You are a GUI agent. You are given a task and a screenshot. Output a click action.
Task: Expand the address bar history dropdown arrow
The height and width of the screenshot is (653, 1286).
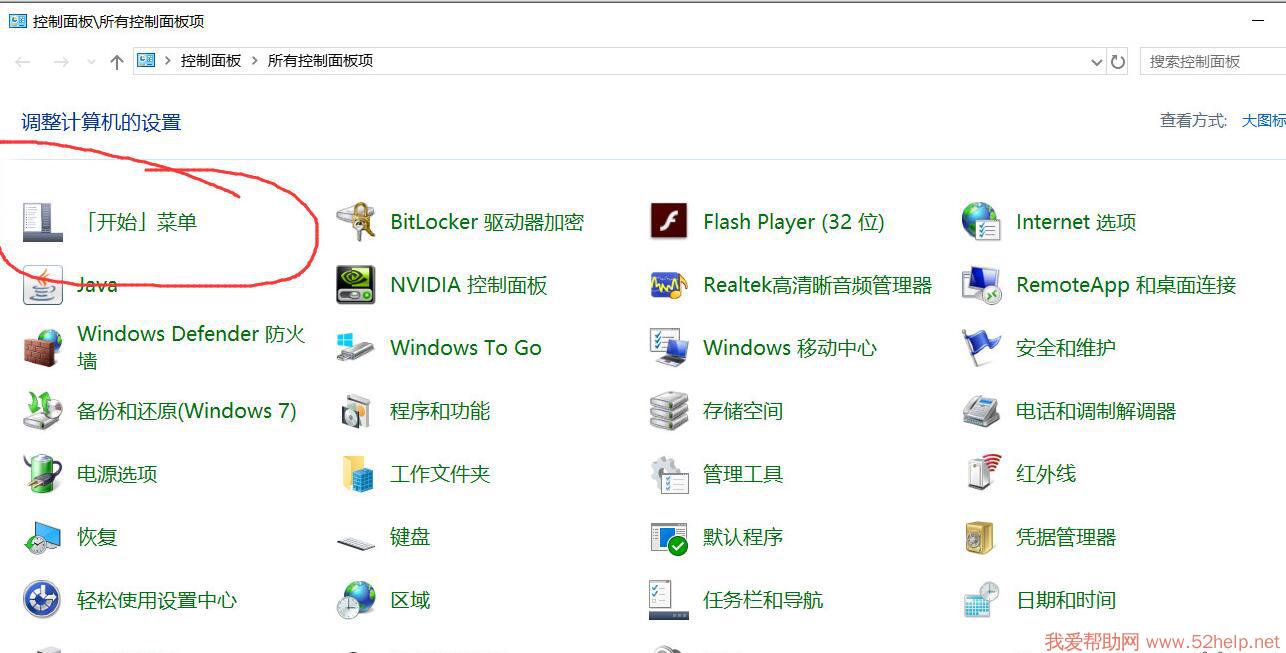click(1096, 62)
